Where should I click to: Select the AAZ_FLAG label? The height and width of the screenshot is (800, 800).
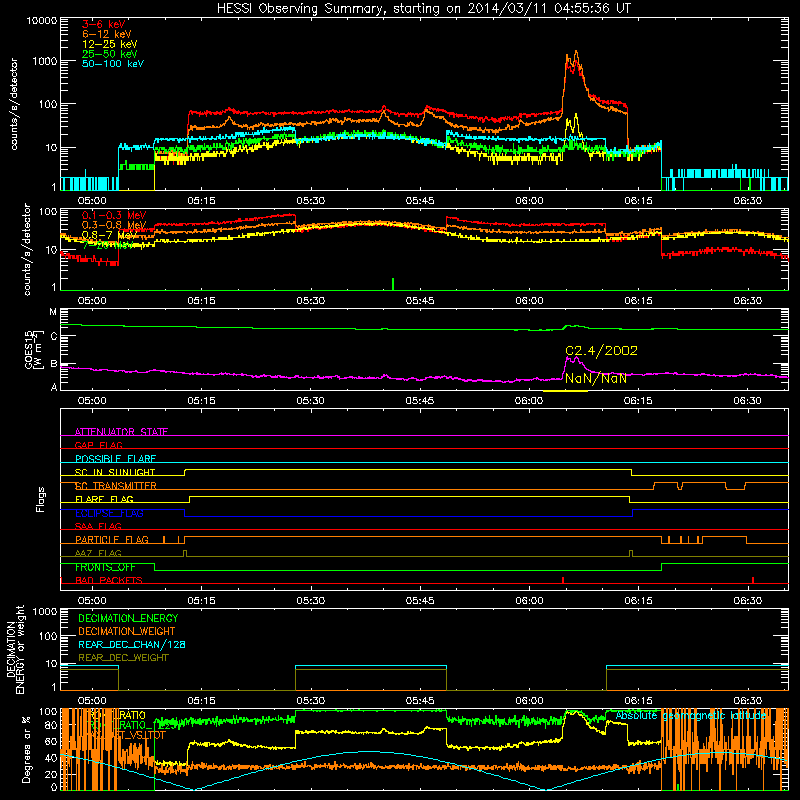(x=98, y=553)
